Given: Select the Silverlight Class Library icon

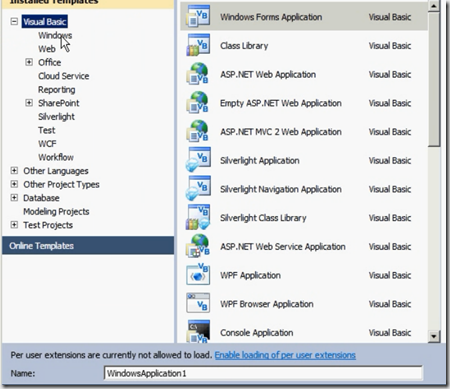Looking at the screenshot, I should click(x=198, y=217).
